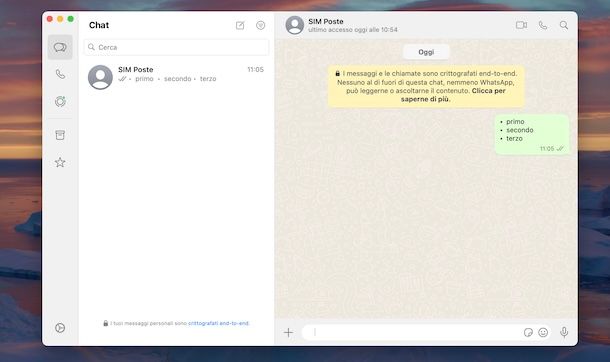Search within the SIM Poste conversation
This screenshot has width=610, height=362.
point(564,25)
